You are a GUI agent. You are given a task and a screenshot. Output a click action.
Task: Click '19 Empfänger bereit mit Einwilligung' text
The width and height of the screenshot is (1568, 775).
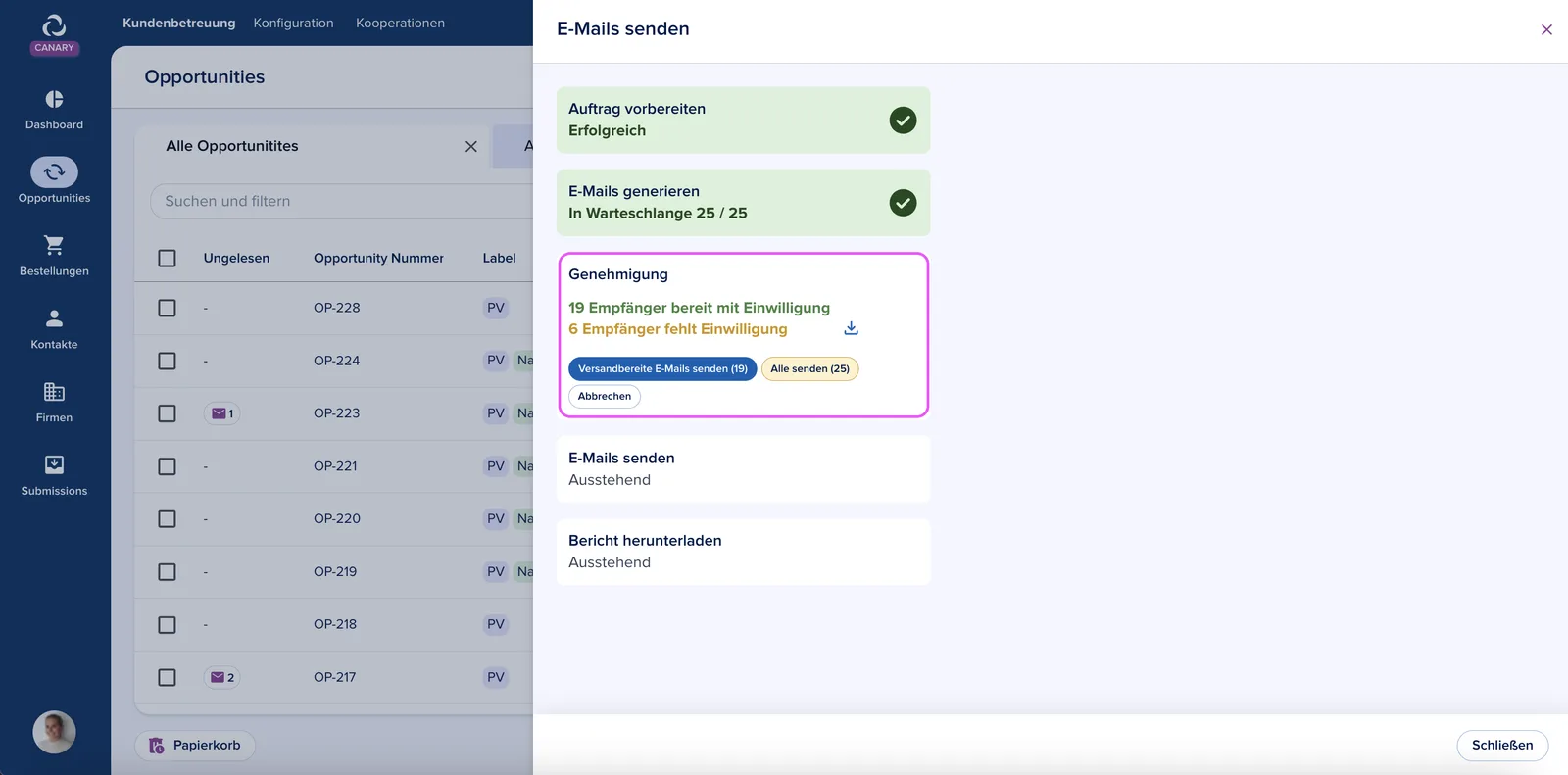click(x=699, y=308)
